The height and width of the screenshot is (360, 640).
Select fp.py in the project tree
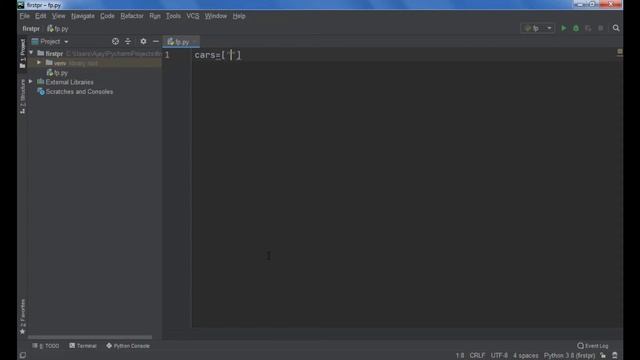57,73
